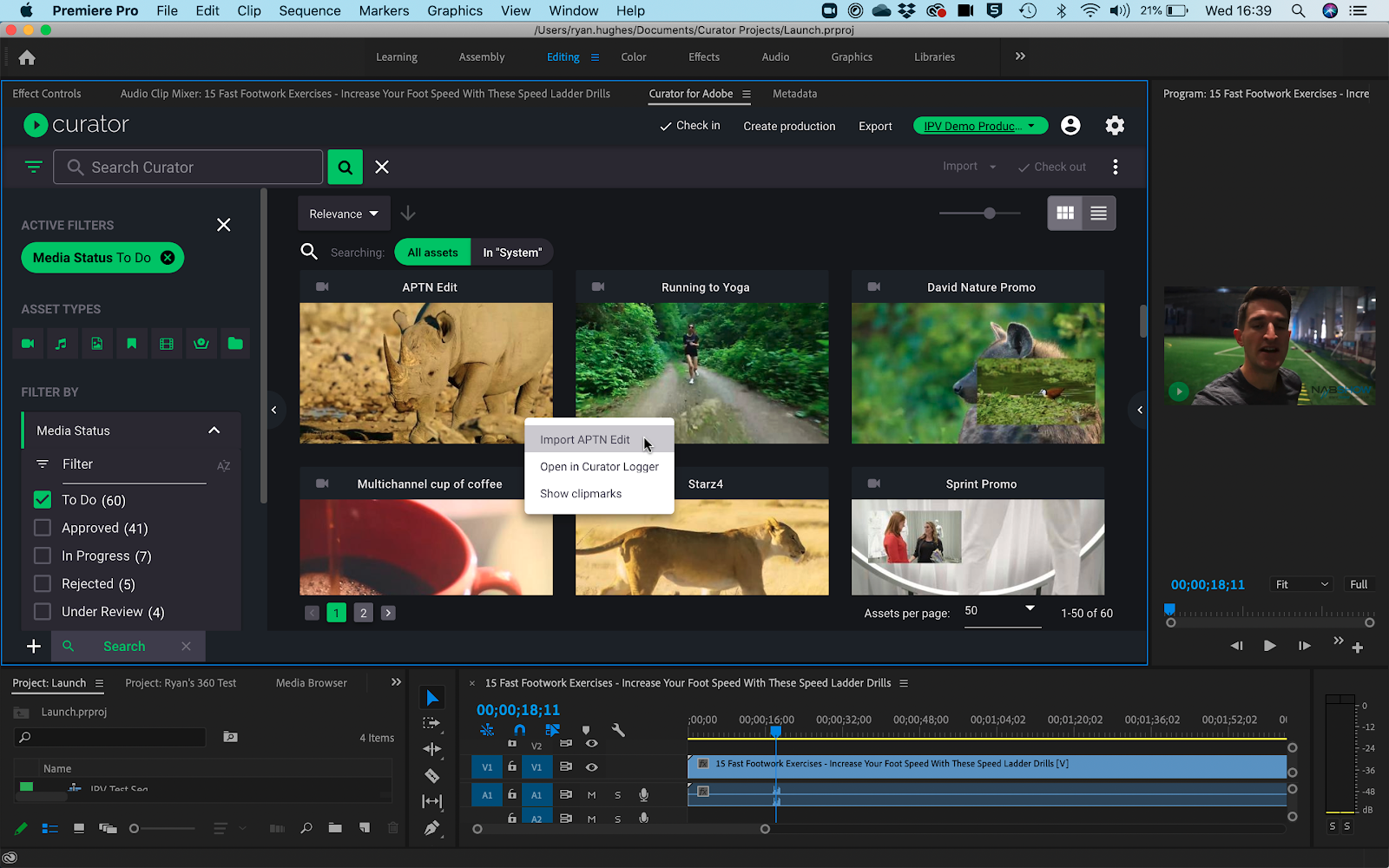Open the Full playback resolution dropdown
This screenshot has height=868, width=1389.
[1359, 584]
